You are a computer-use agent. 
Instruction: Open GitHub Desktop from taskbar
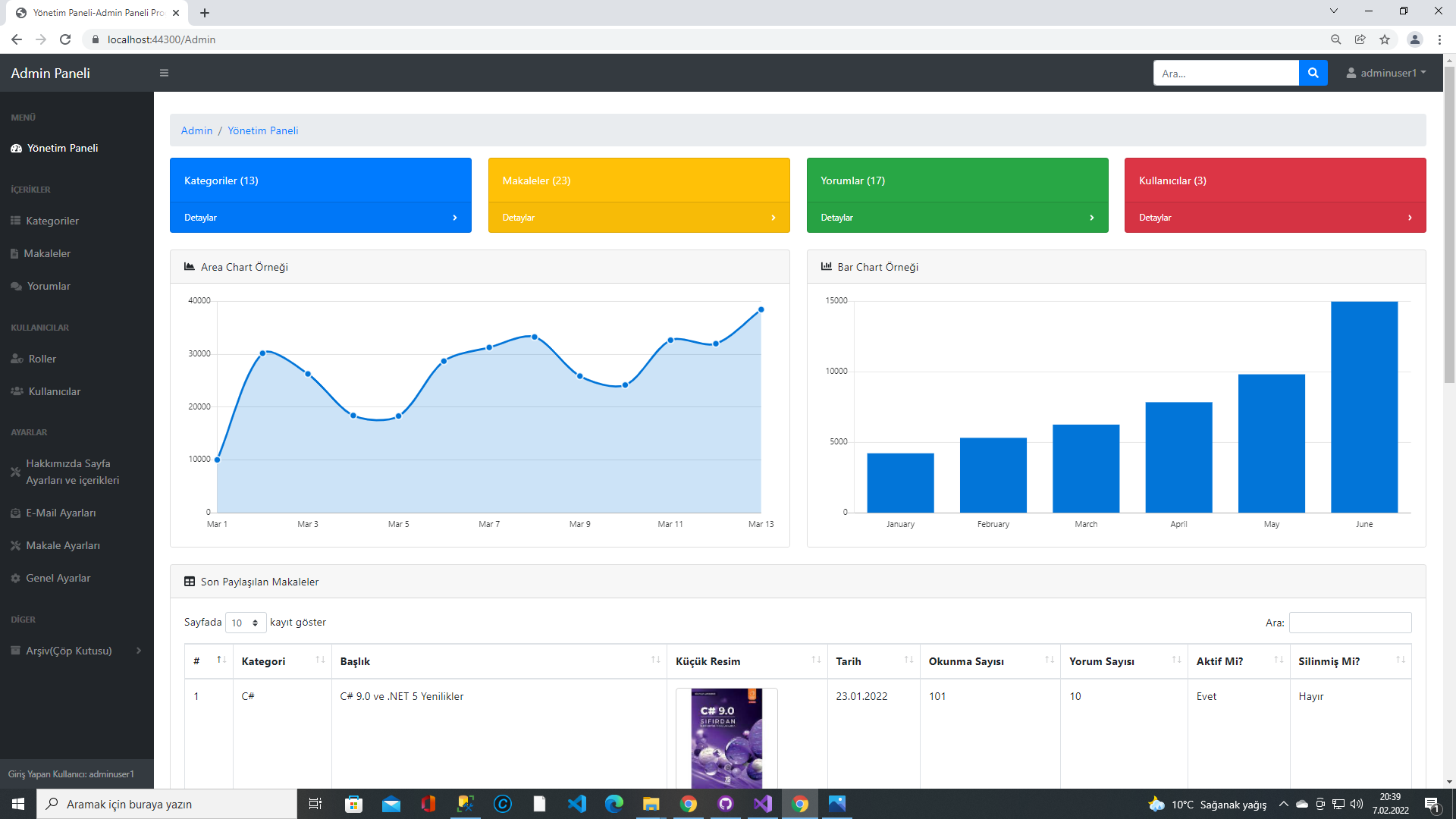[725, 804]
